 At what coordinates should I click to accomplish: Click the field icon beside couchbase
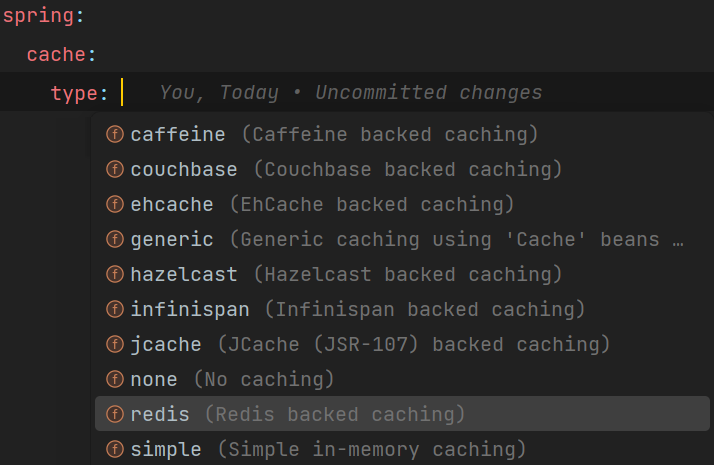tap(115, 170)
